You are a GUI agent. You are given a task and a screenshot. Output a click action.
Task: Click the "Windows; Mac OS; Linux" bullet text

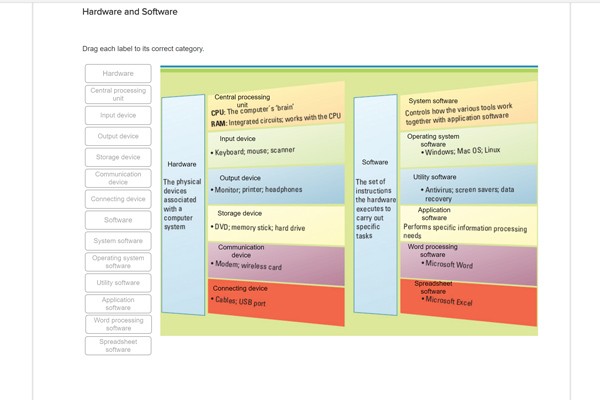click(461, 151)
